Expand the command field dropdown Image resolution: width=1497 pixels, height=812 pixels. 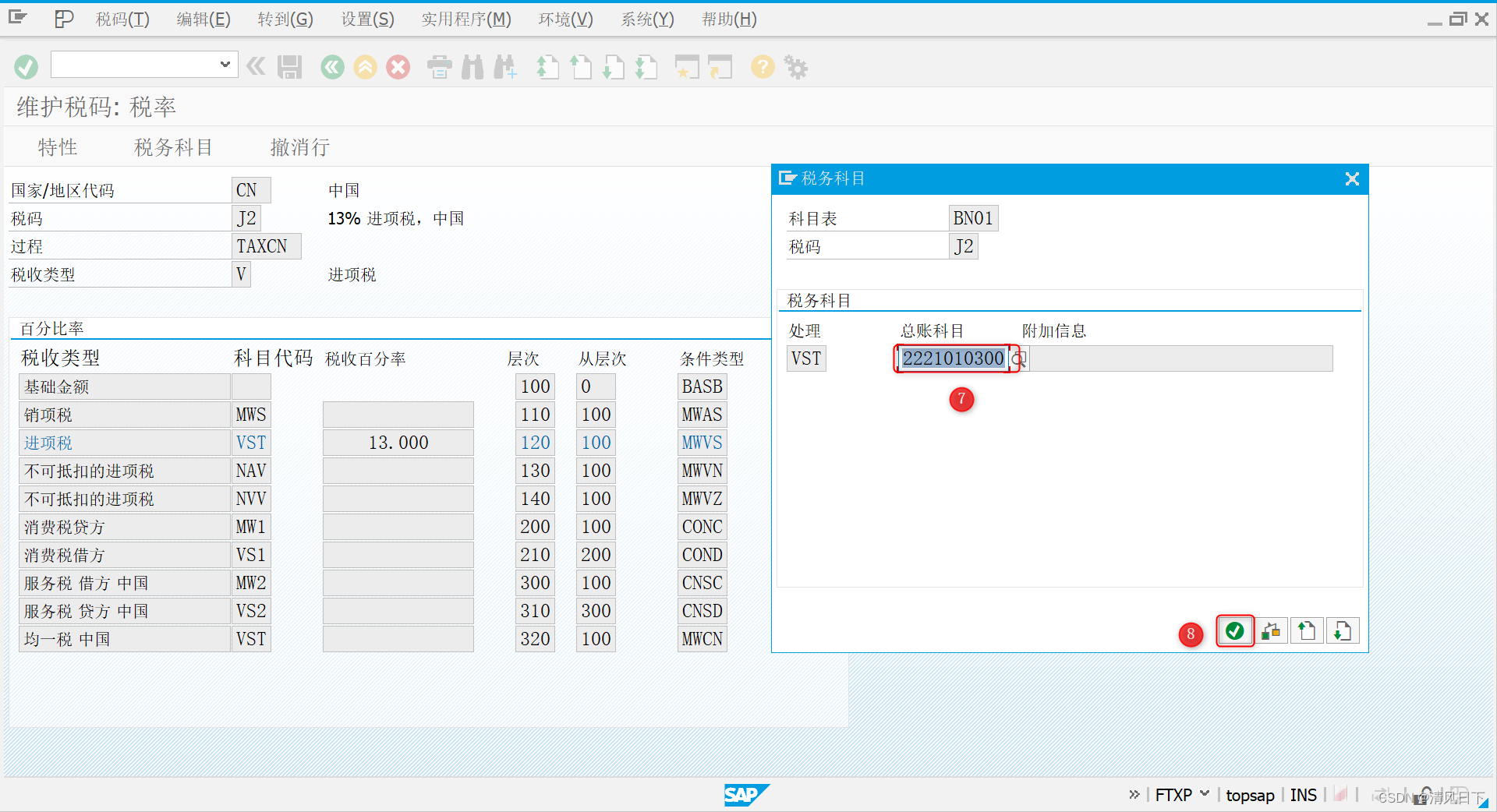225,65
